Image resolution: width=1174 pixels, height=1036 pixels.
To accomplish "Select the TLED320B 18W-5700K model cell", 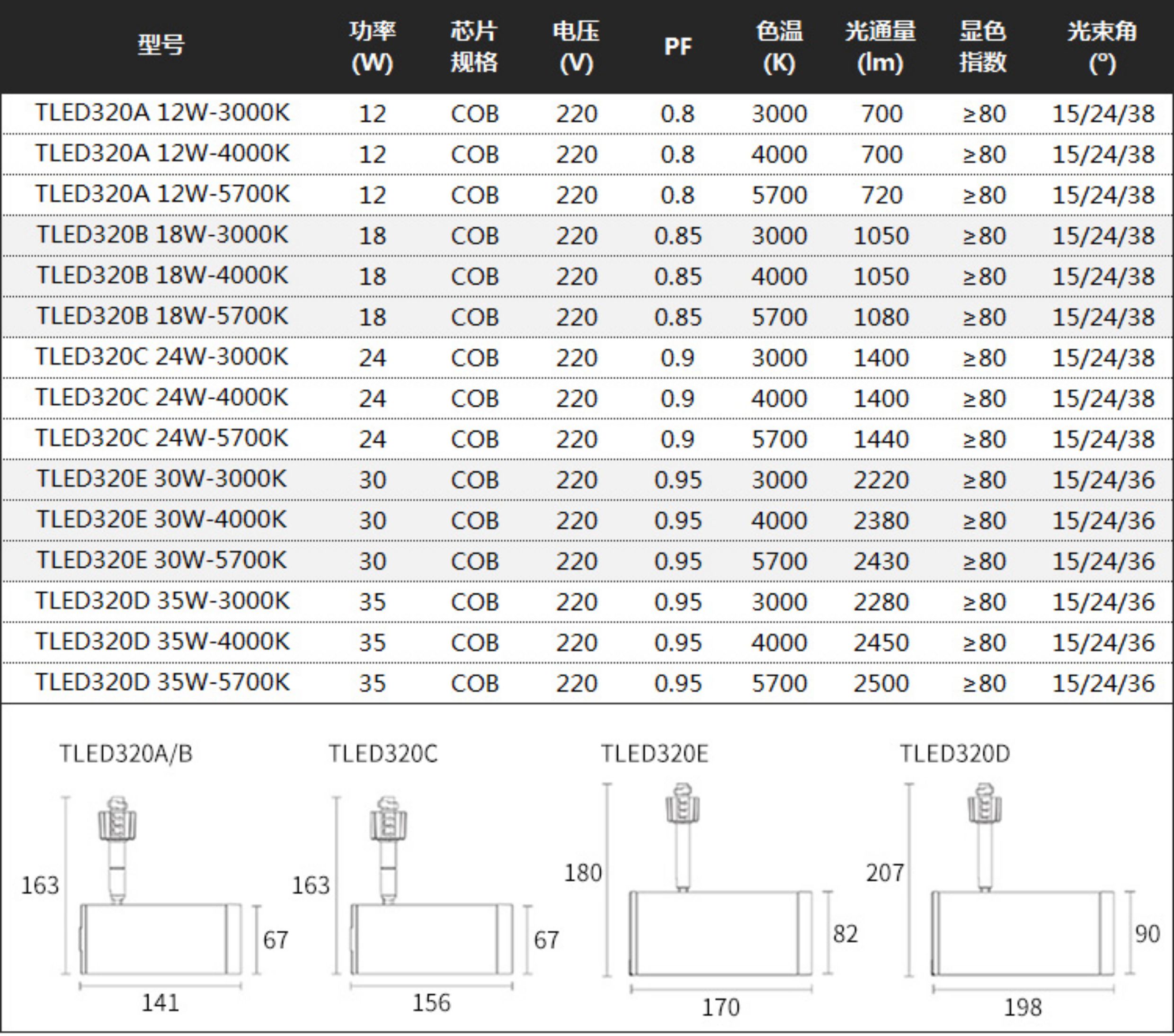I will pos(162,317).
